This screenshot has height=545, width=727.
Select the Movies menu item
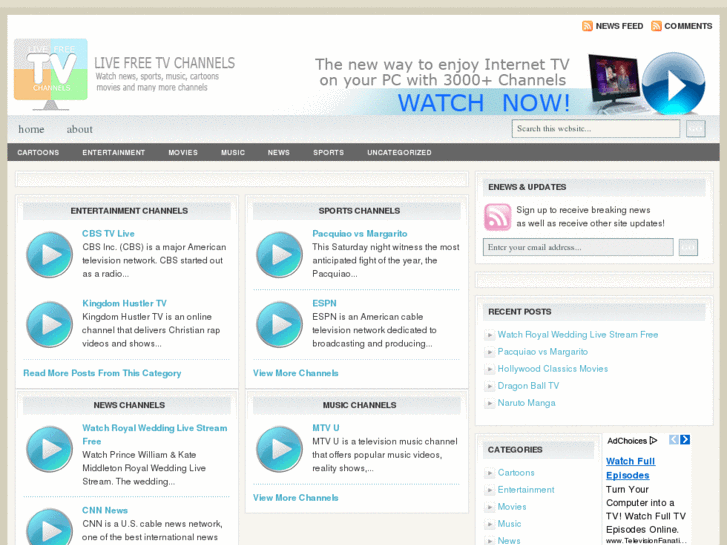(183, 153)
